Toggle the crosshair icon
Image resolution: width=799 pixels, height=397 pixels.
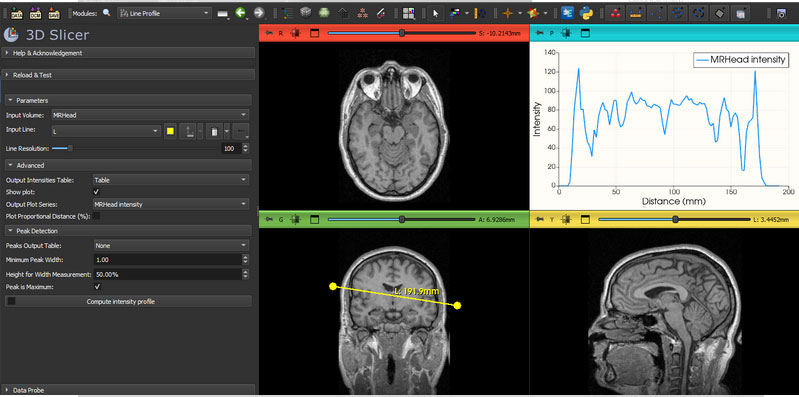[x=508, y=13]
